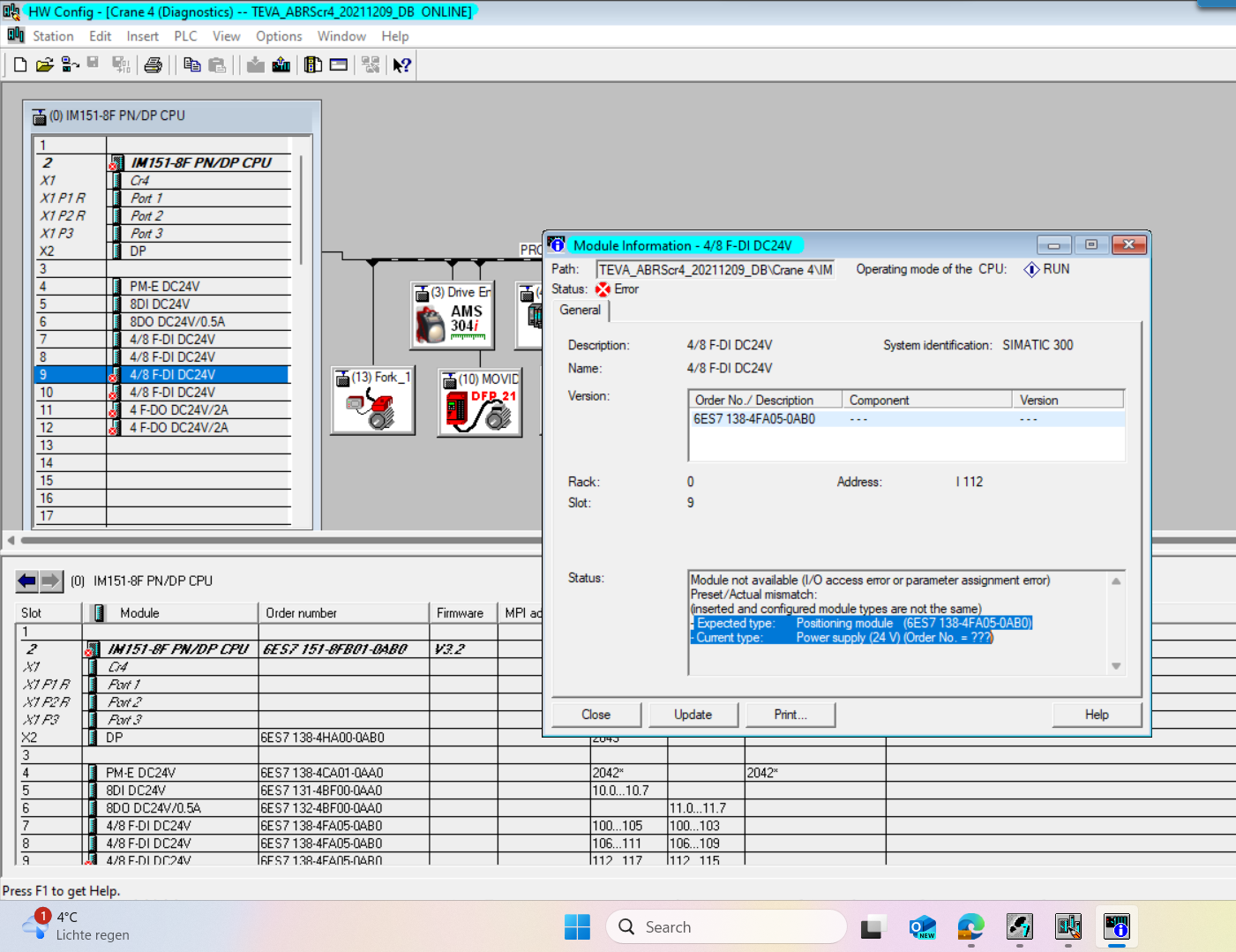Click the Path input field
This screenshot has width=1236, height=952.
pyautogui.click(x=715, y=270)
